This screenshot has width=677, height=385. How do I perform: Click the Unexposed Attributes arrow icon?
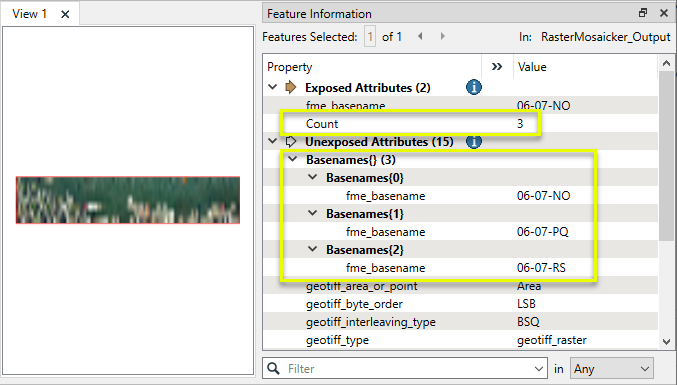tap(291, 142)
